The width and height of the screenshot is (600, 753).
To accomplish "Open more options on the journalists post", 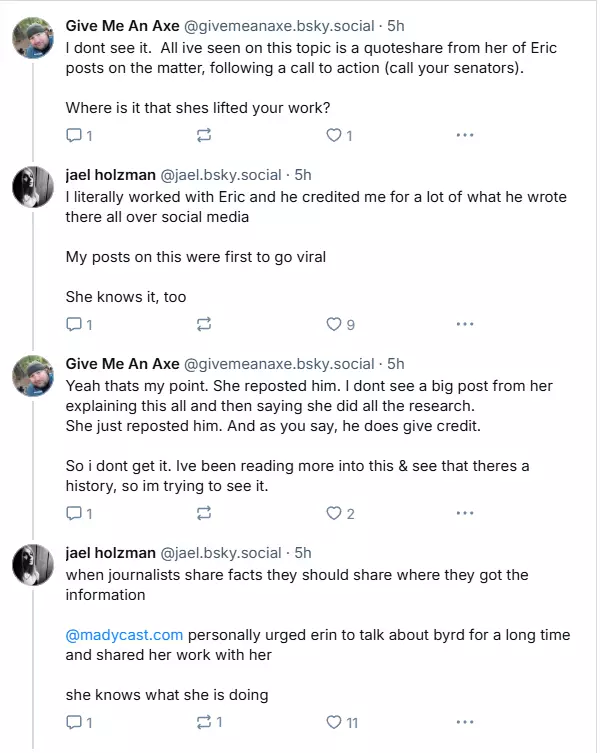I will click(465, 722).
